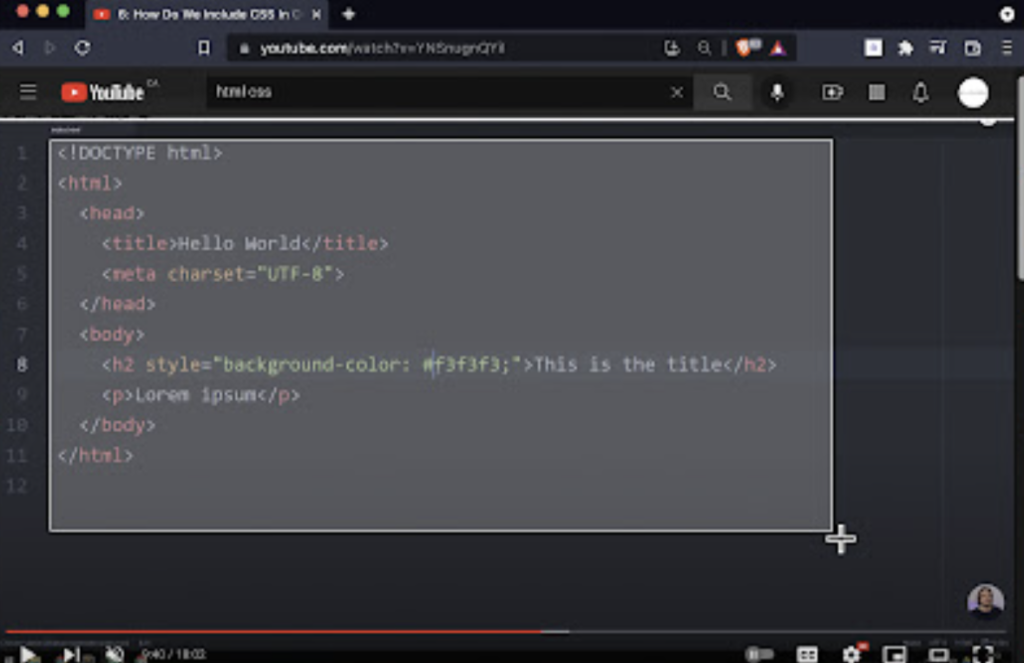Toggle the video mute speaker icon
The height and width of the screenshot is (663, 1024).
pos(115,654)
